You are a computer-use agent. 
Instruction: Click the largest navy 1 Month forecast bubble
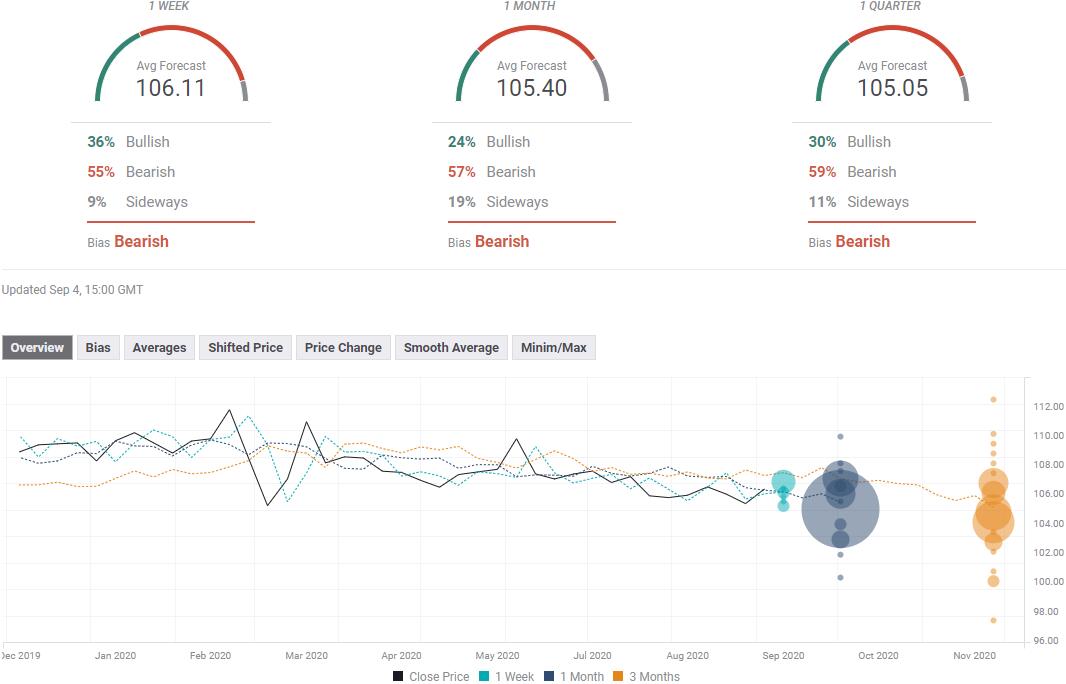841,509
